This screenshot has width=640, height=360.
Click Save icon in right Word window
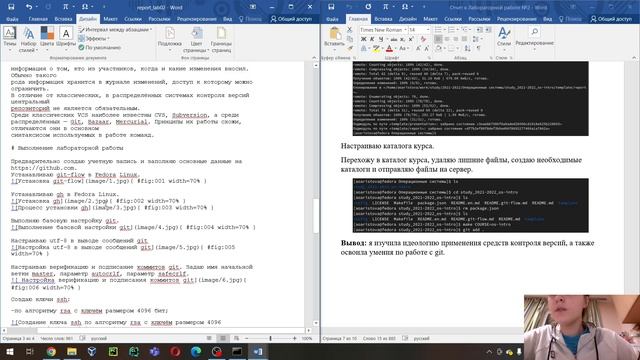[331, 7]
